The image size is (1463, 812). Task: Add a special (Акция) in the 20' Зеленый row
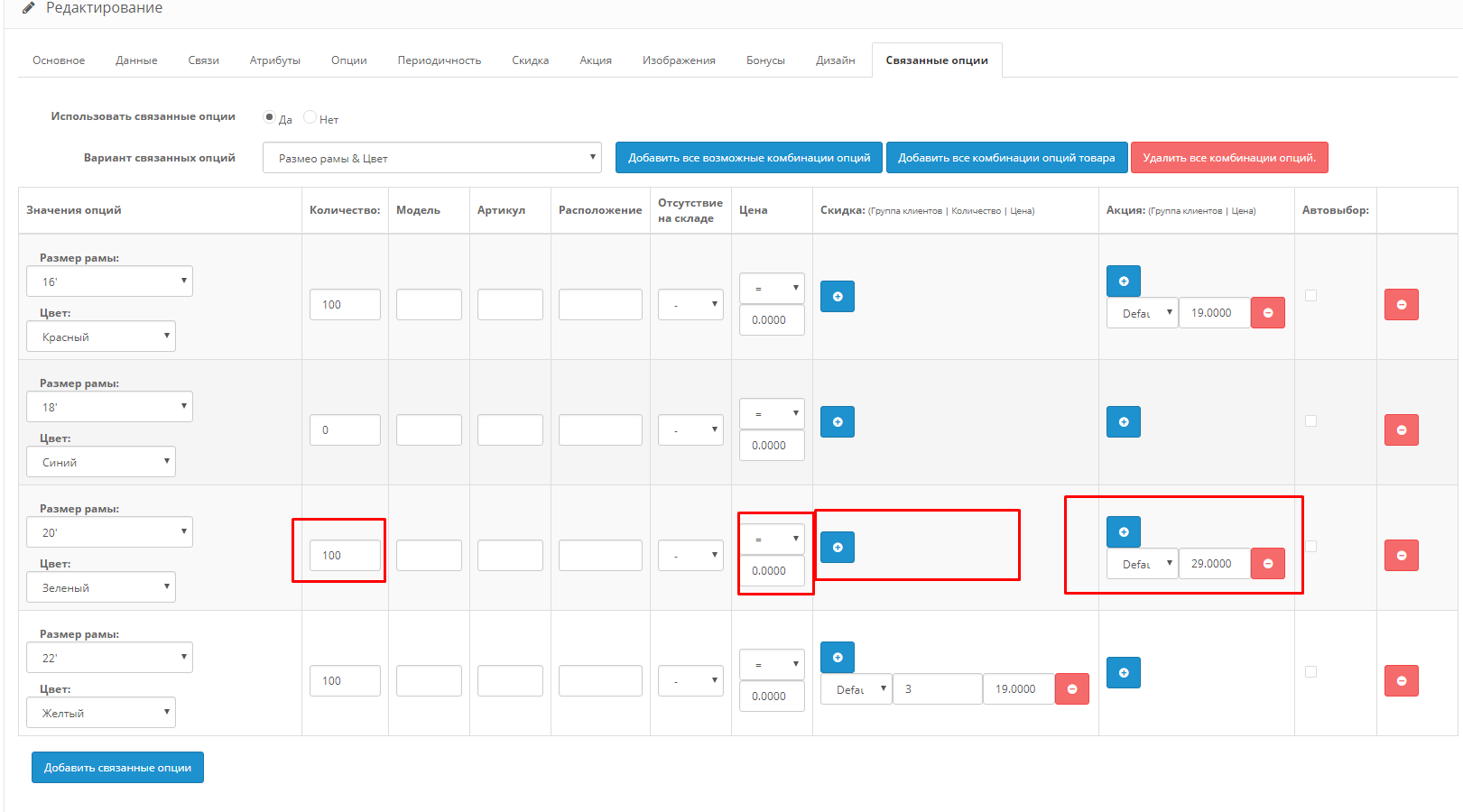[x=1123, y=531]
